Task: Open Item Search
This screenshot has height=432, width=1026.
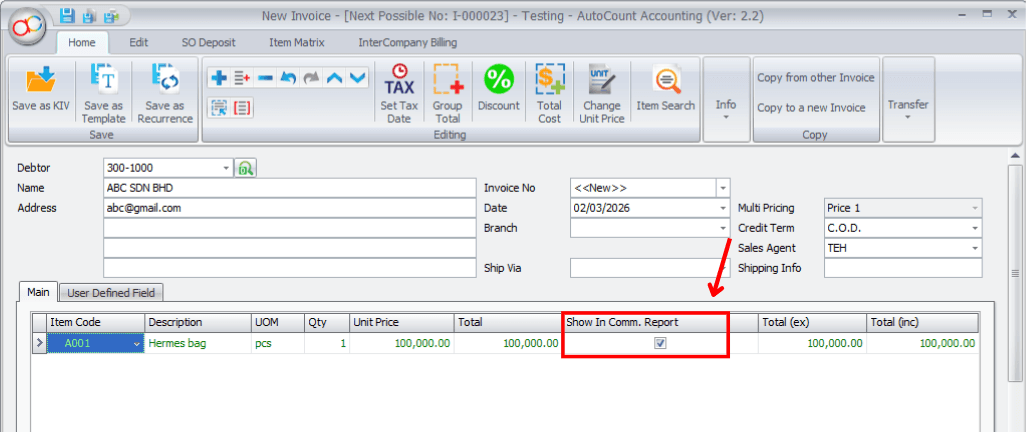Action: [665, 88]
